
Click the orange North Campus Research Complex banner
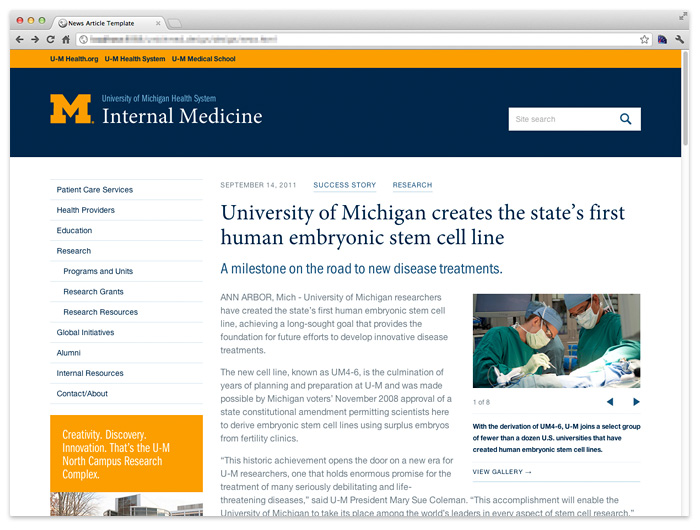click(126, 454)
